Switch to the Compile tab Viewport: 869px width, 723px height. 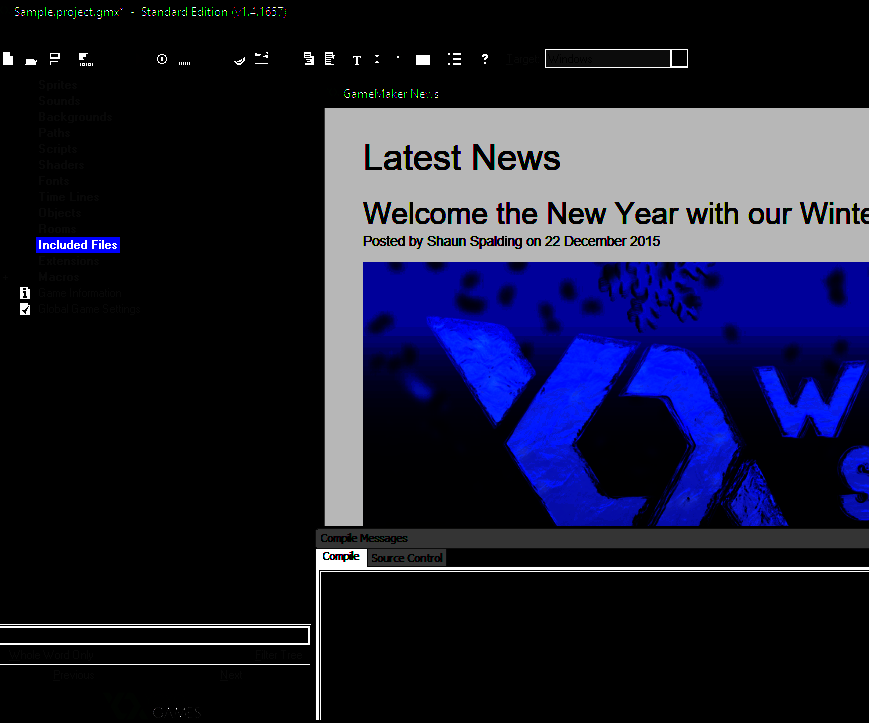coord(341,557)
